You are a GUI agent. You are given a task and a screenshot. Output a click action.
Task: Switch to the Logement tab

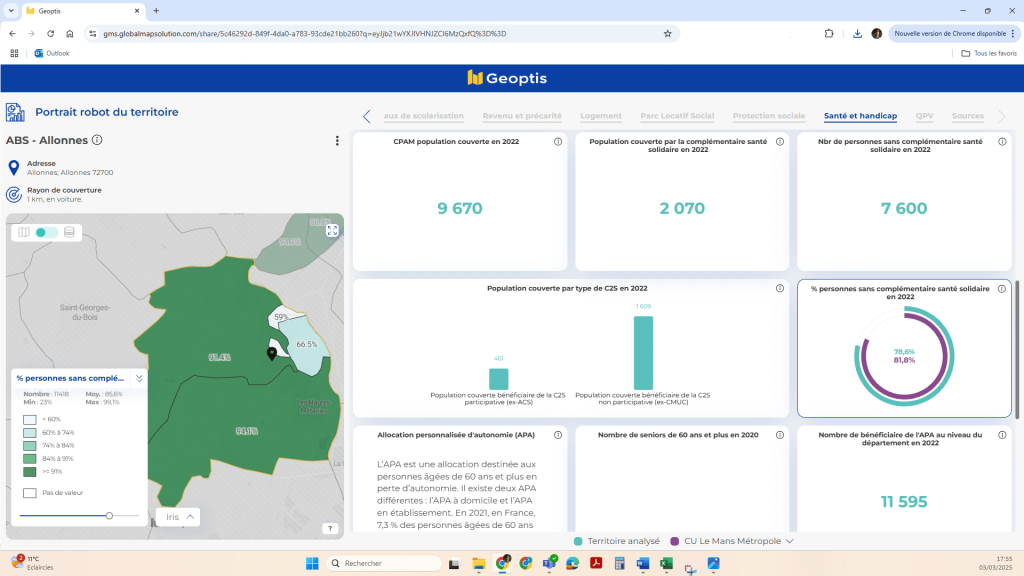point(600,115)
